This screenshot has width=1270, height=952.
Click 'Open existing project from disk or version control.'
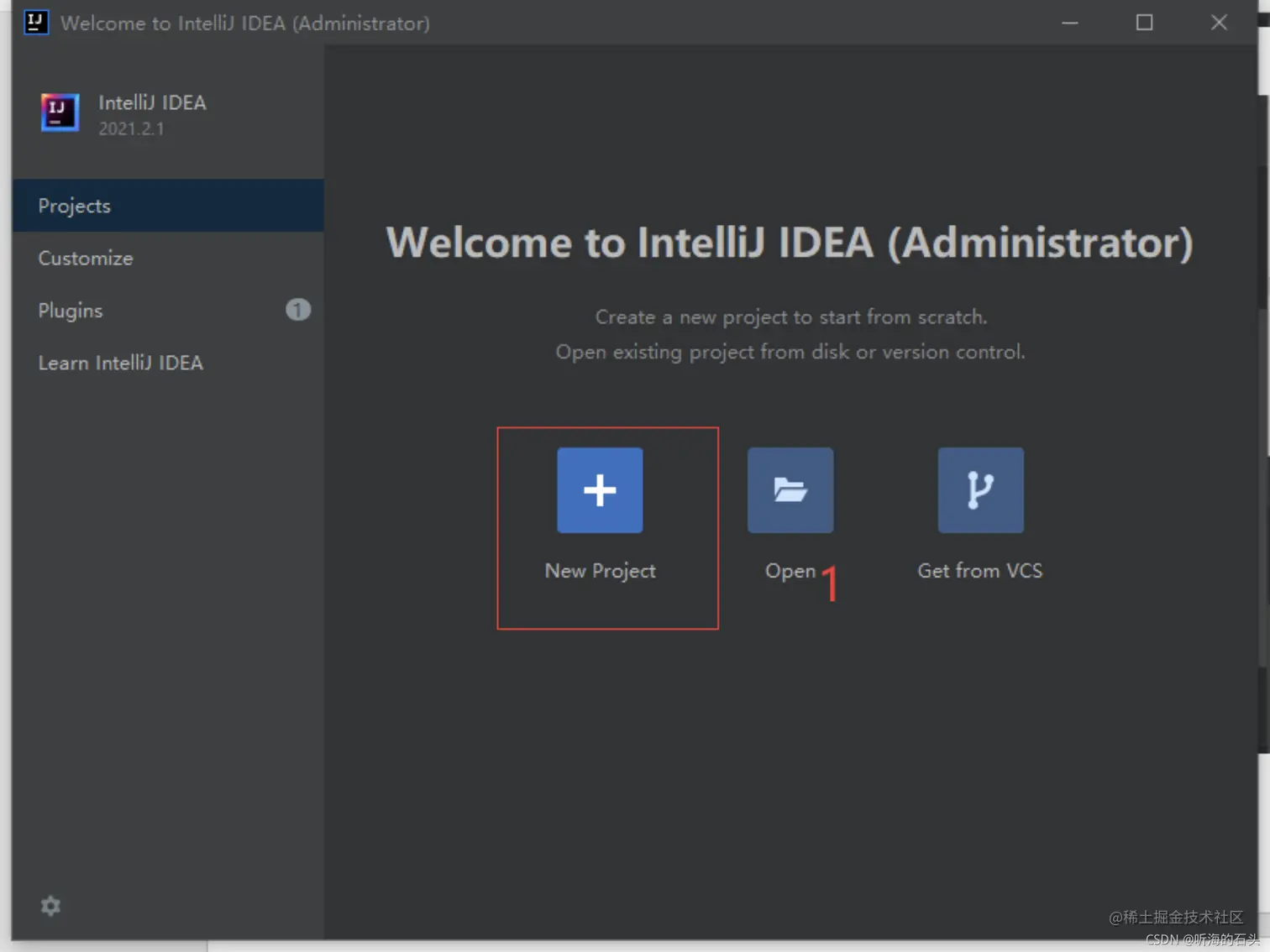coord(790,352)
